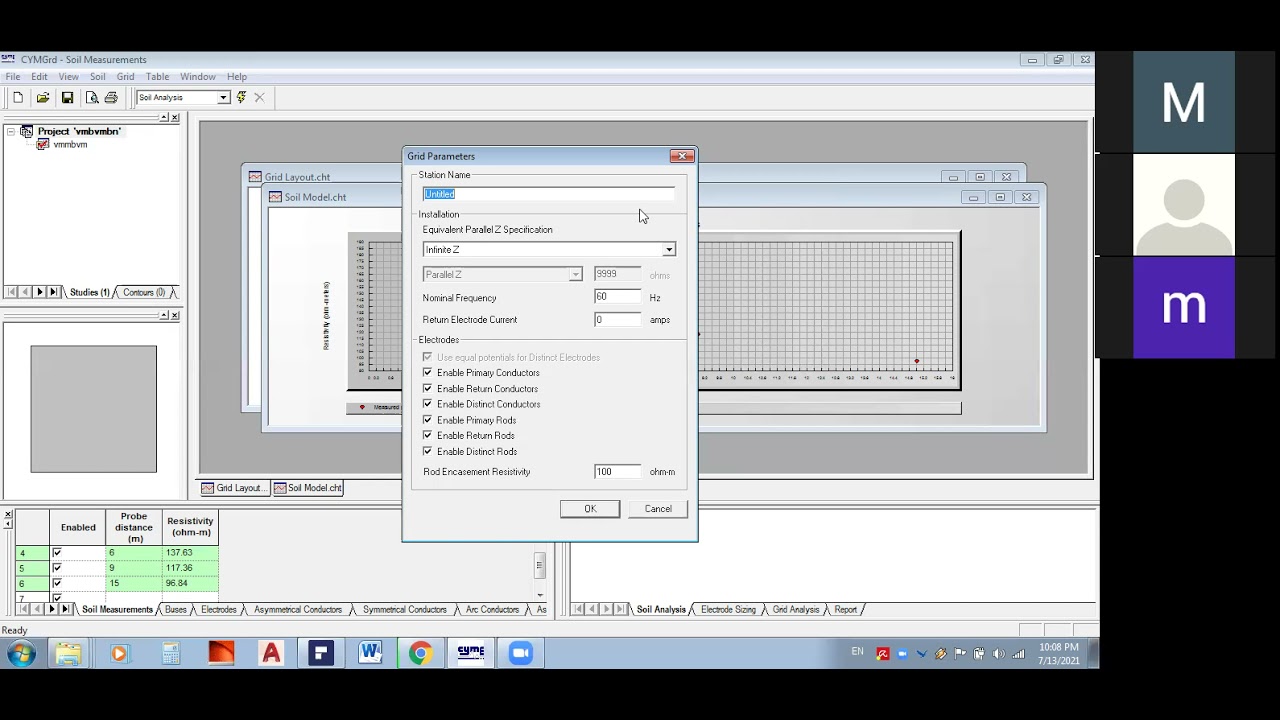This screenshot has height=720, width=1280.
Task: Switch to the Electrode Sizing report tab
Action: (x=729, y=610)
